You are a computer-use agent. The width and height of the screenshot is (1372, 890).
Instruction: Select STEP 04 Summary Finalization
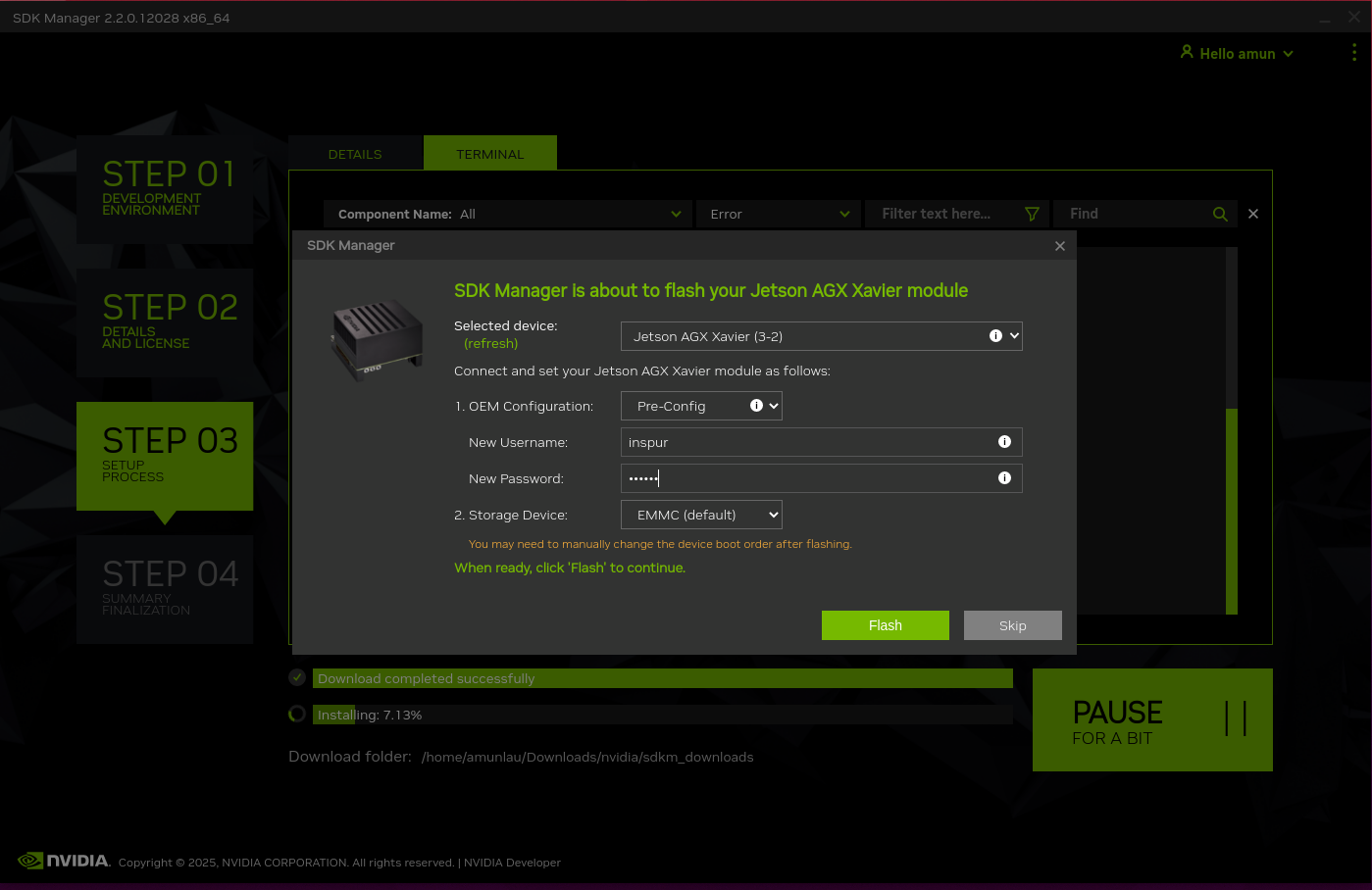pos(165,589)
